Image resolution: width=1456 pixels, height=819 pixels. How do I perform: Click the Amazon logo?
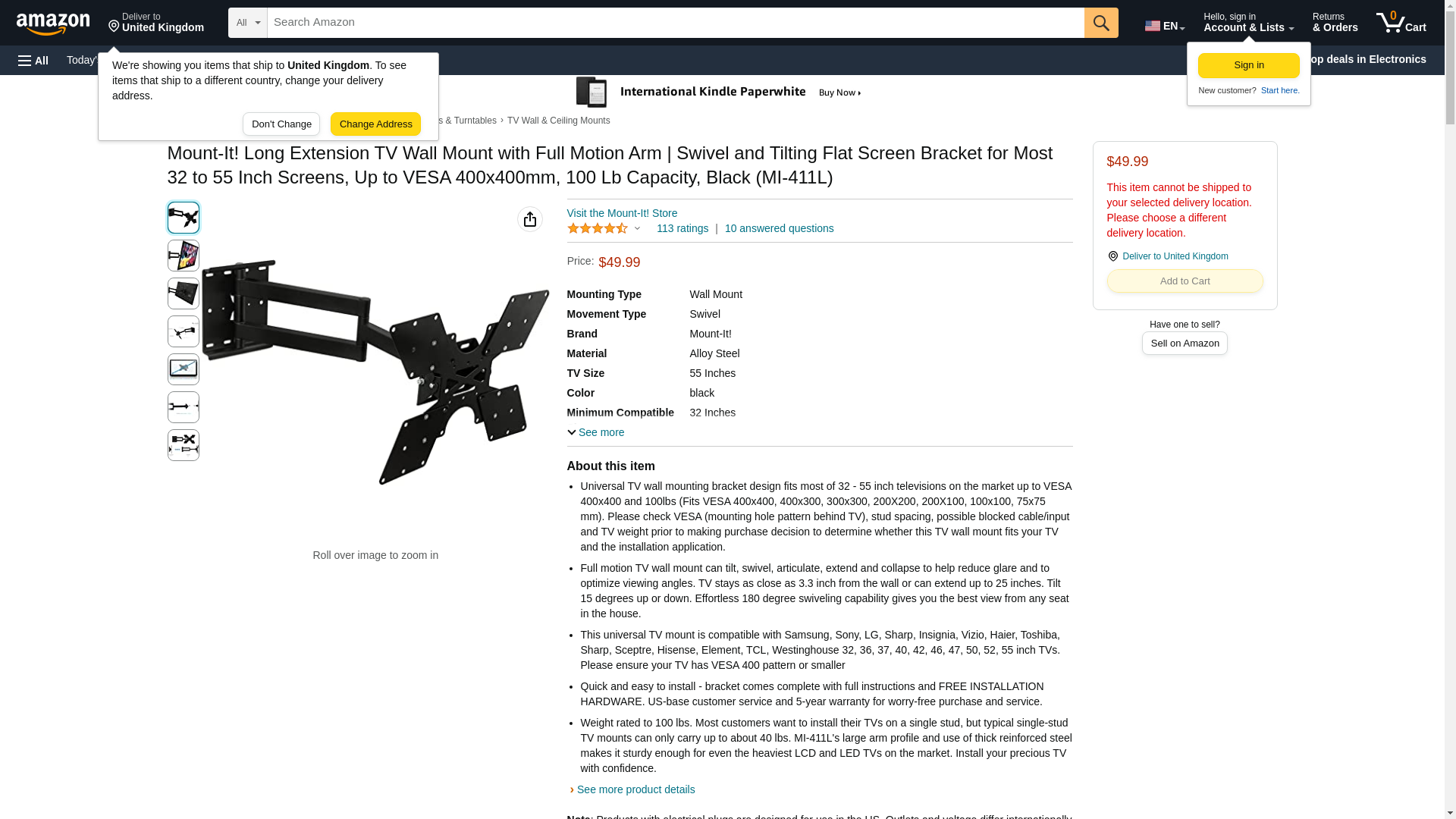(x=53, y=24)
